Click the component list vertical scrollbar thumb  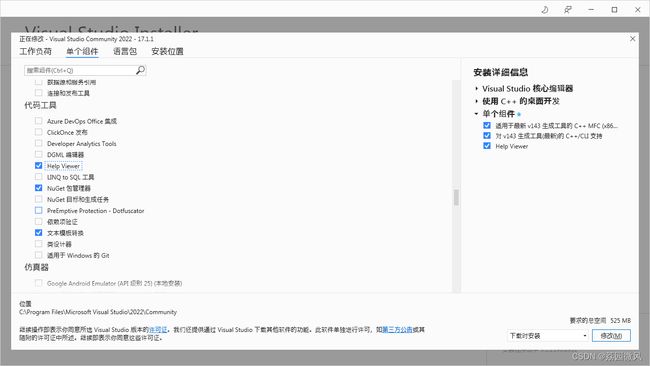456,198
